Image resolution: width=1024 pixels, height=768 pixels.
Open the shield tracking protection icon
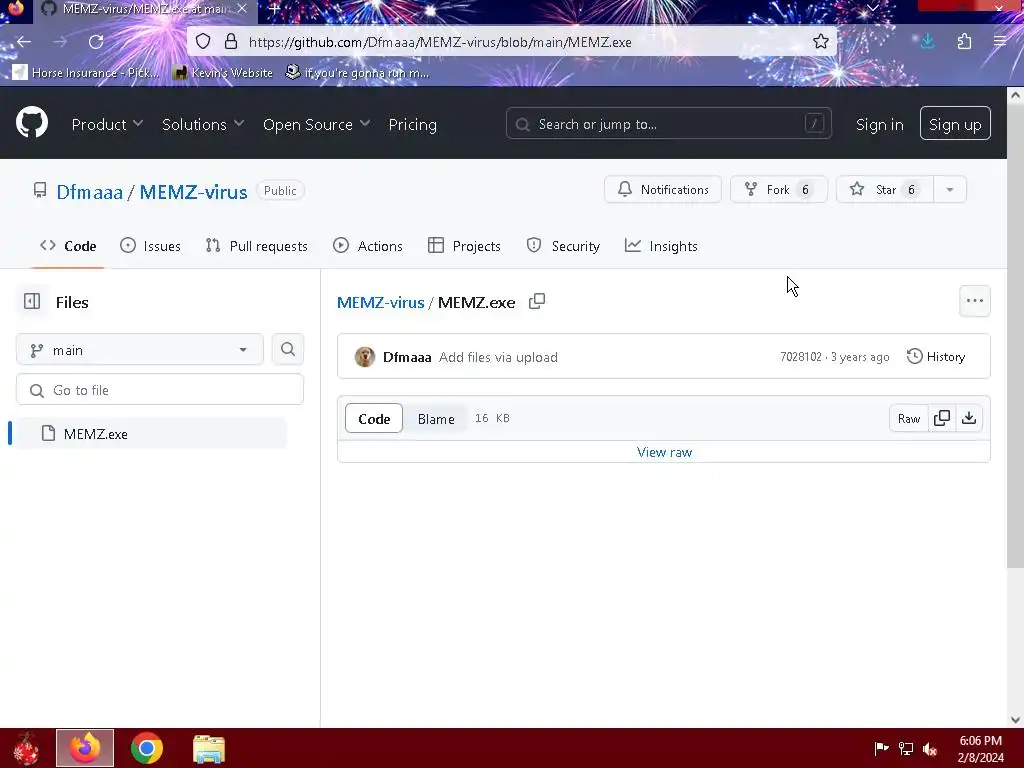[x=203, y=42]
